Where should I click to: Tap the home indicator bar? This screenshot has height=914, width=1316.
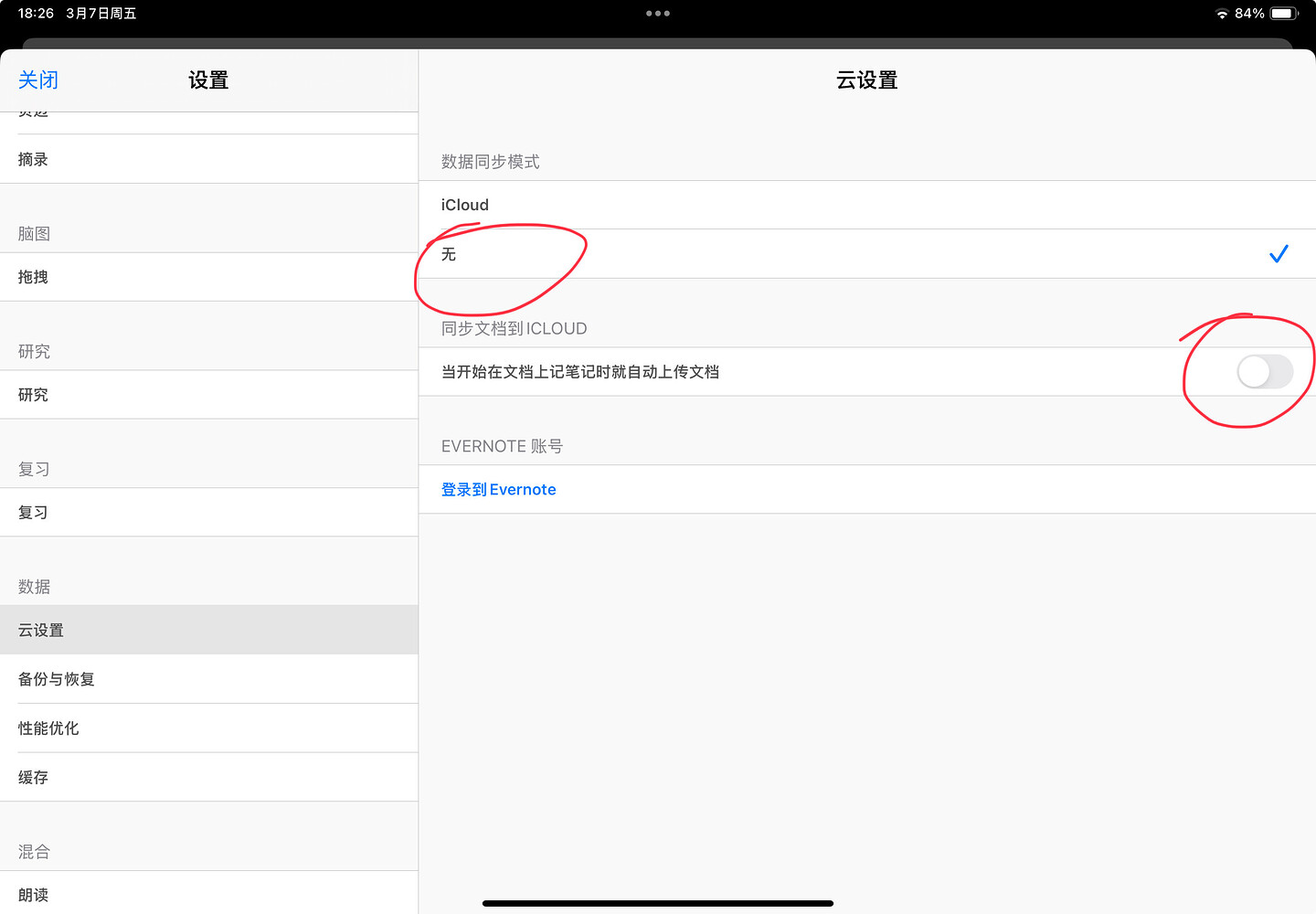click(658, 903)
